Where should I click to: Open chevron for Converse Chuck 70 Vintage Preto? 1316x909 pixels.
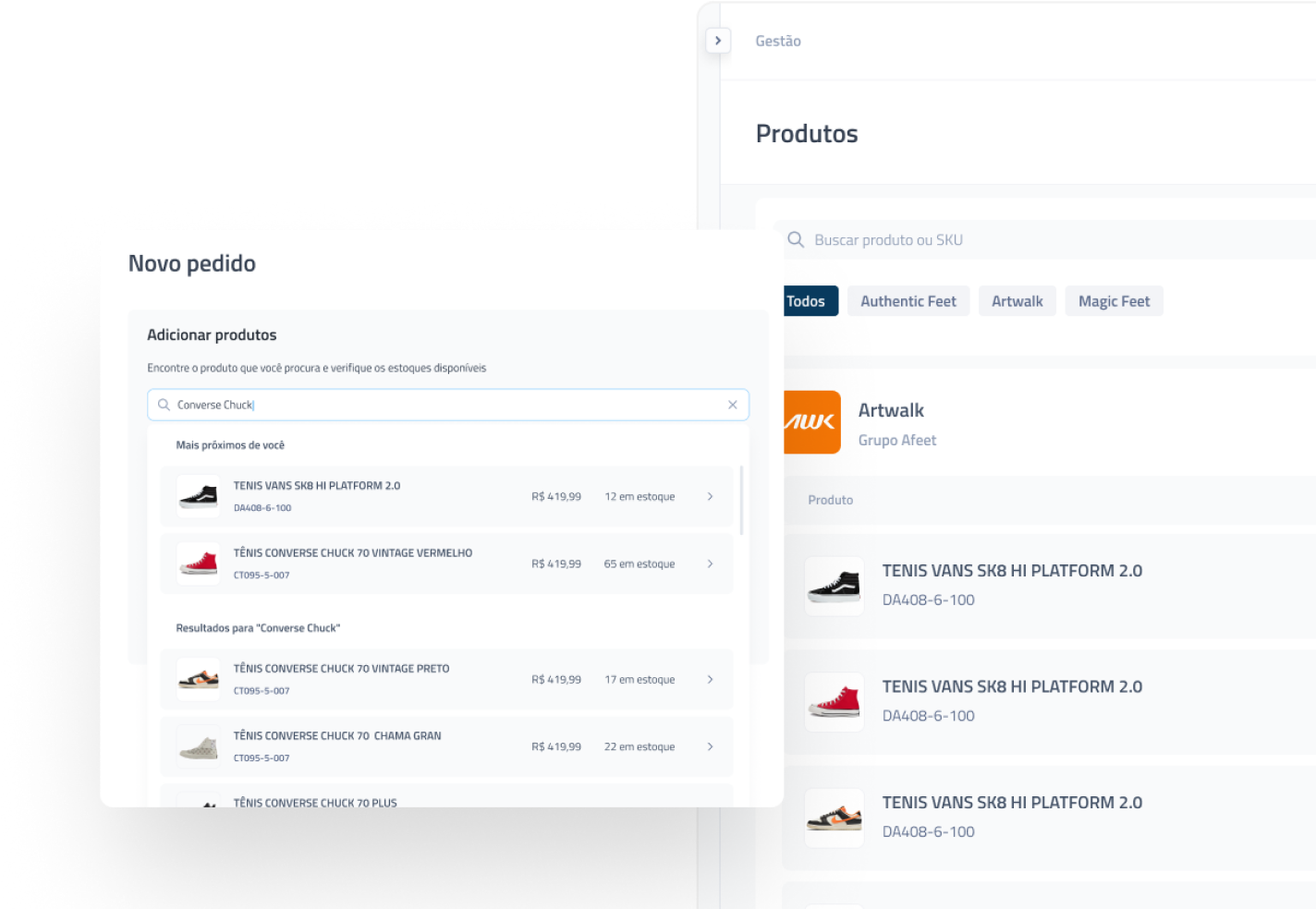pyautogui.click(x=710, y=680)
